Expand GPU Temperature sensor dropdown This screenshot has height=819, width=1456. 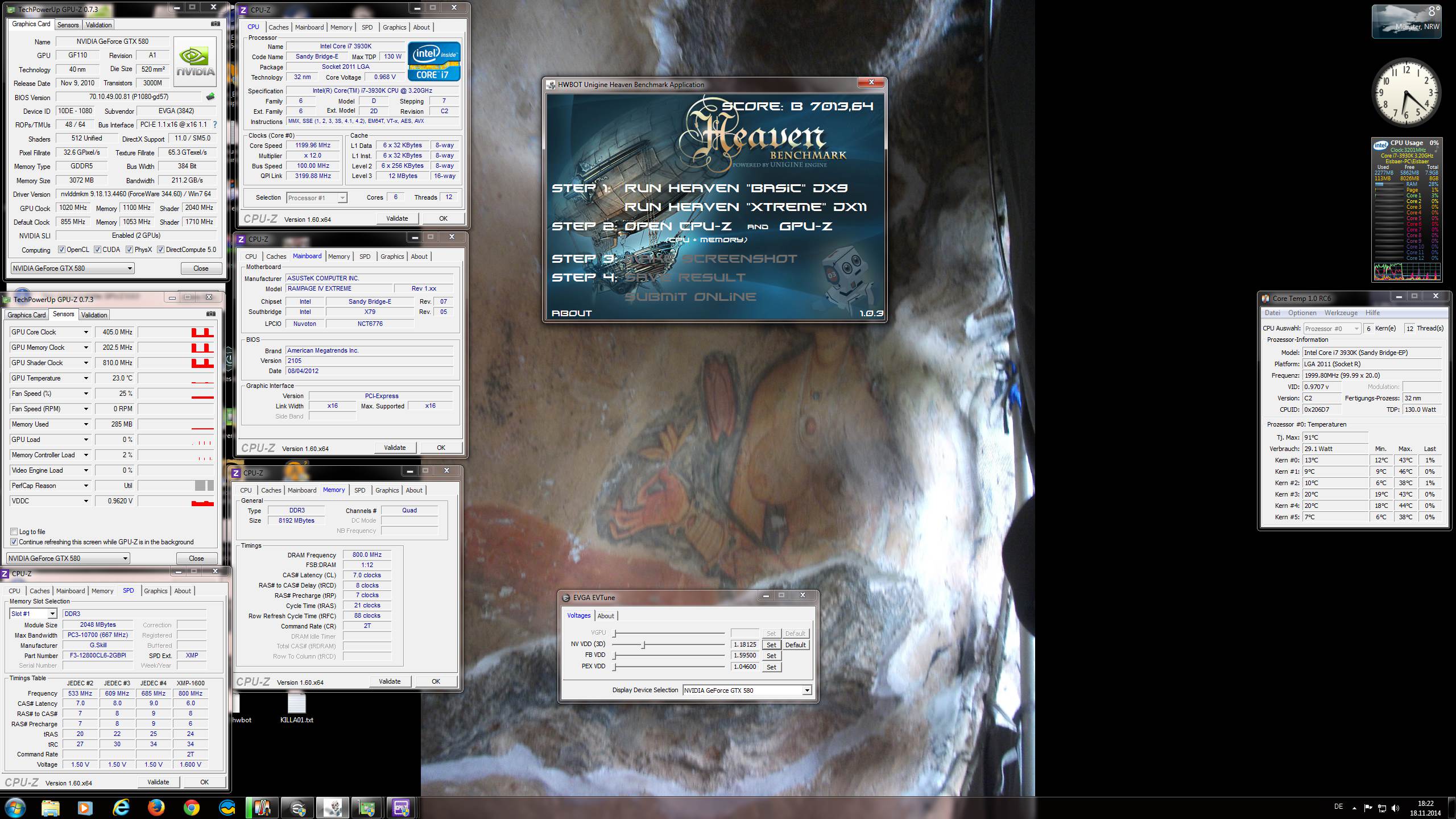pyautogui.click(x=86, y=378)
